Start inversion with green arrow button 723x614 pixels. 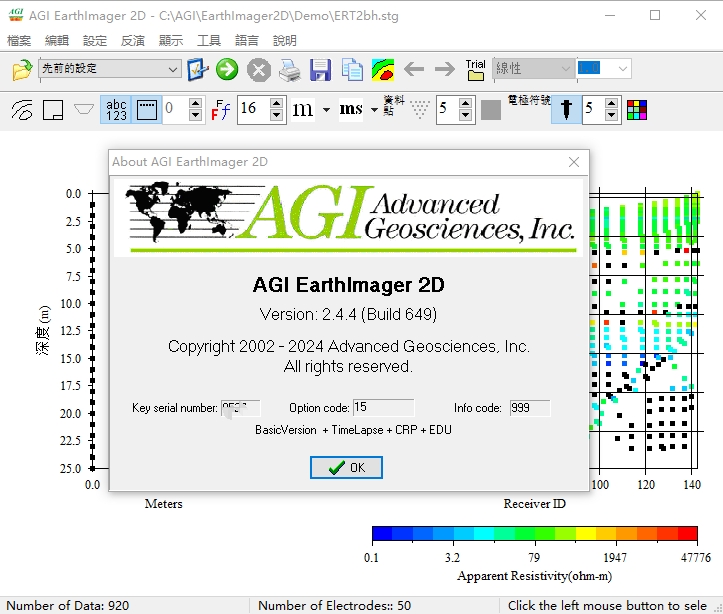pyautogui.click(x=227, y=70)
